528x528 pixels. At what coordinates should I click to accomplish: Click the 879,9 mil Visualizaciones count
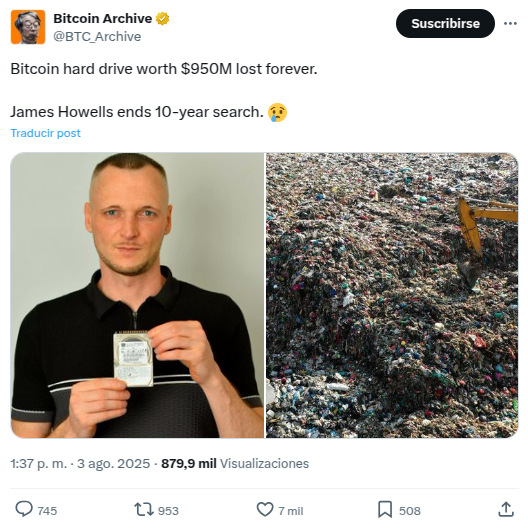point(235,464)
